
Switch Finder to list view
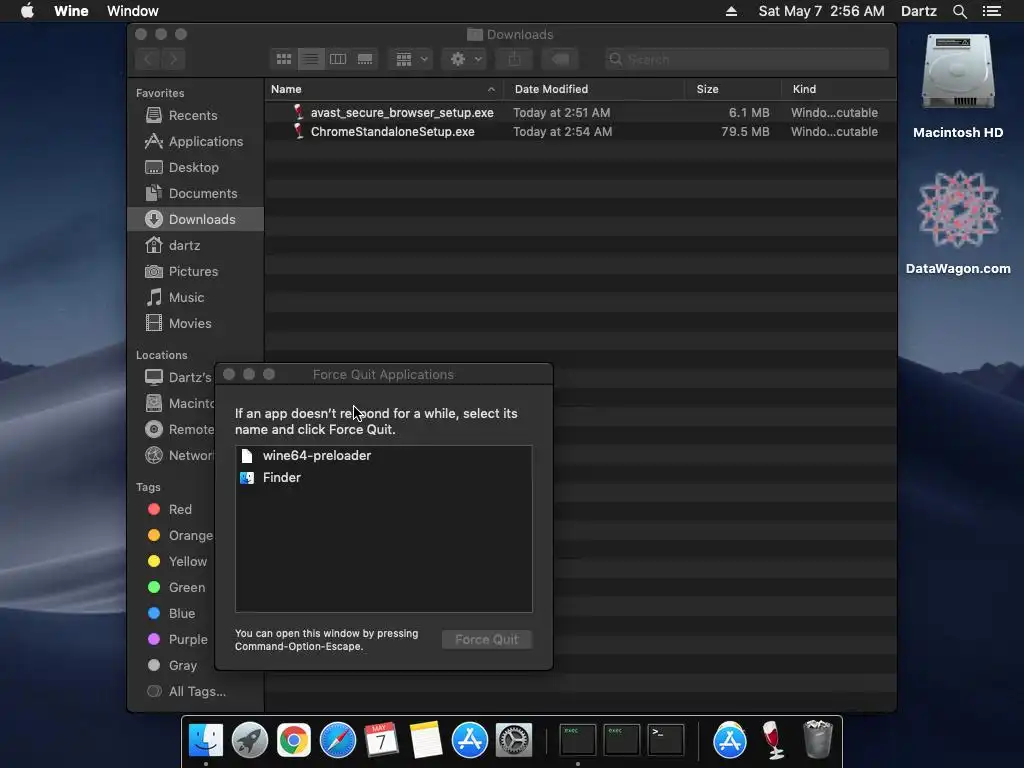(x=311, y=59)
